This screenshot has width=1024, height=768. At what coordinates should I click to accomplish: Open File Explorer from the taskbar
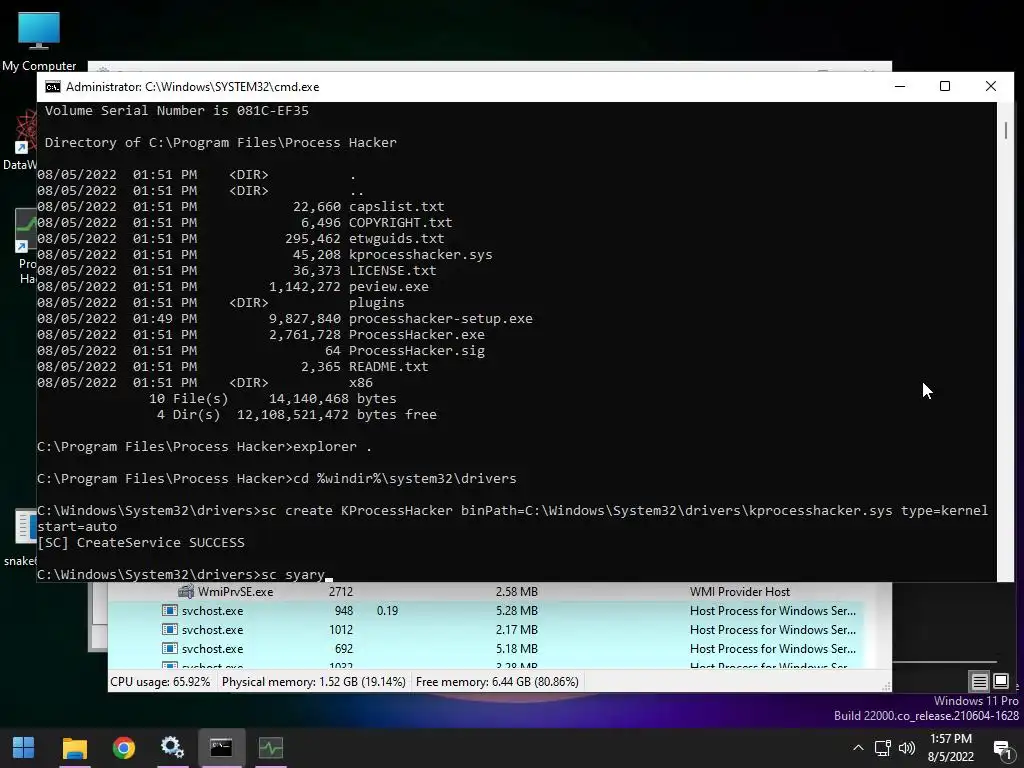(x=74, y=747)
